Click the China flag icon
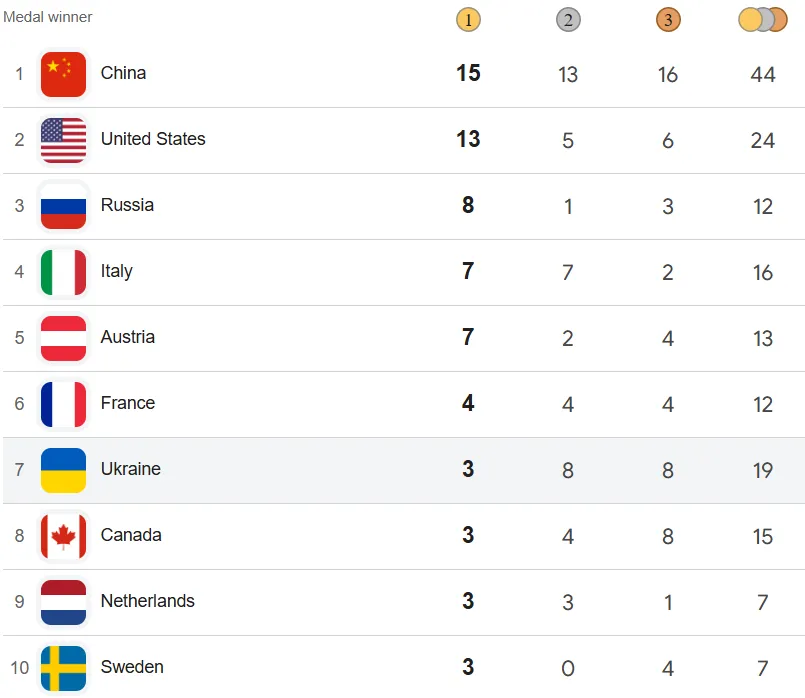The width and height of the screenshot is (805, 698). [63, 74]
